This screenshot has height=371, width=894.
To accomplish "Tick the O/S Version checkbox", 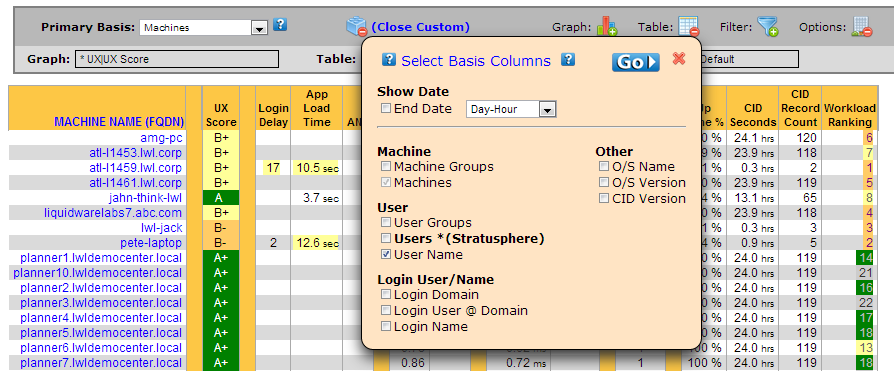I will (604, 182).
